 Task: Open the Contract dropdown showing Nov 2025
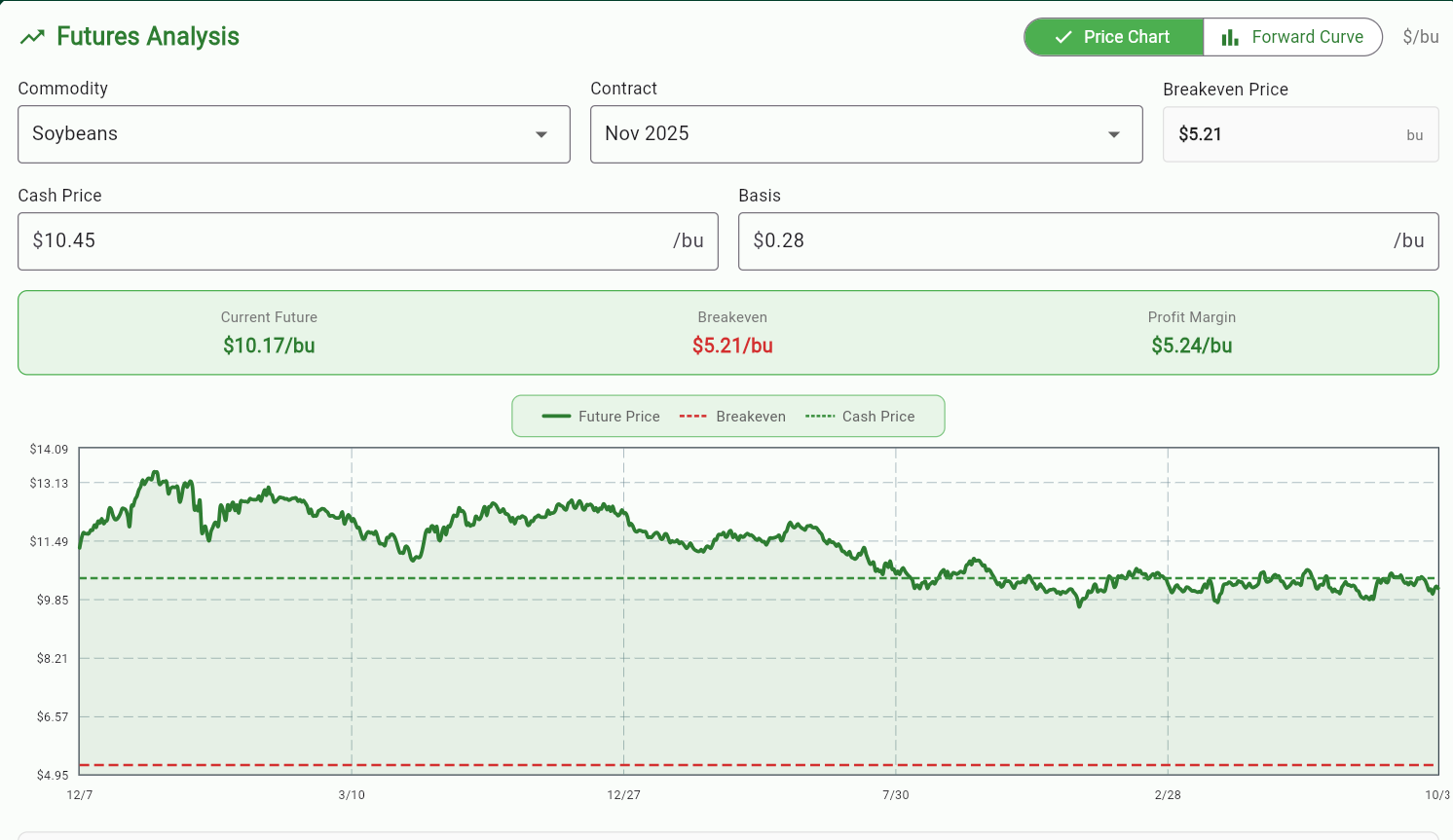click(866, 134)
